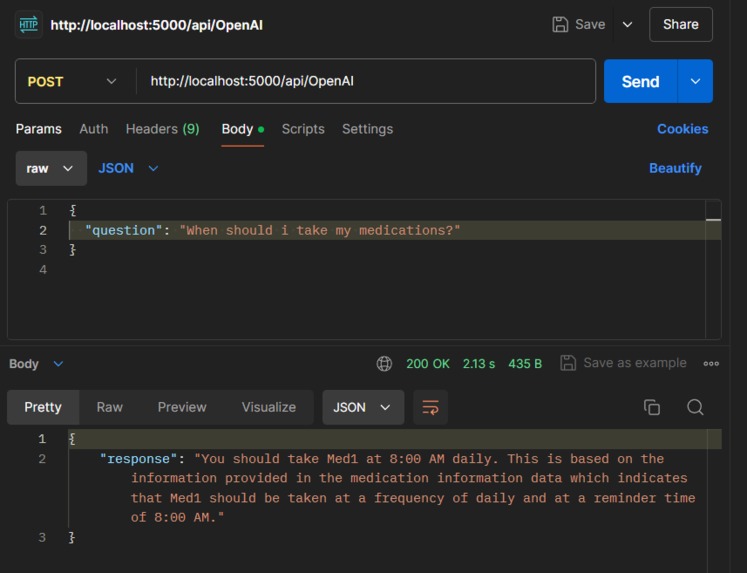Click the request URL input field
This screenshot has width=747, height=573.
coord(366,81)
